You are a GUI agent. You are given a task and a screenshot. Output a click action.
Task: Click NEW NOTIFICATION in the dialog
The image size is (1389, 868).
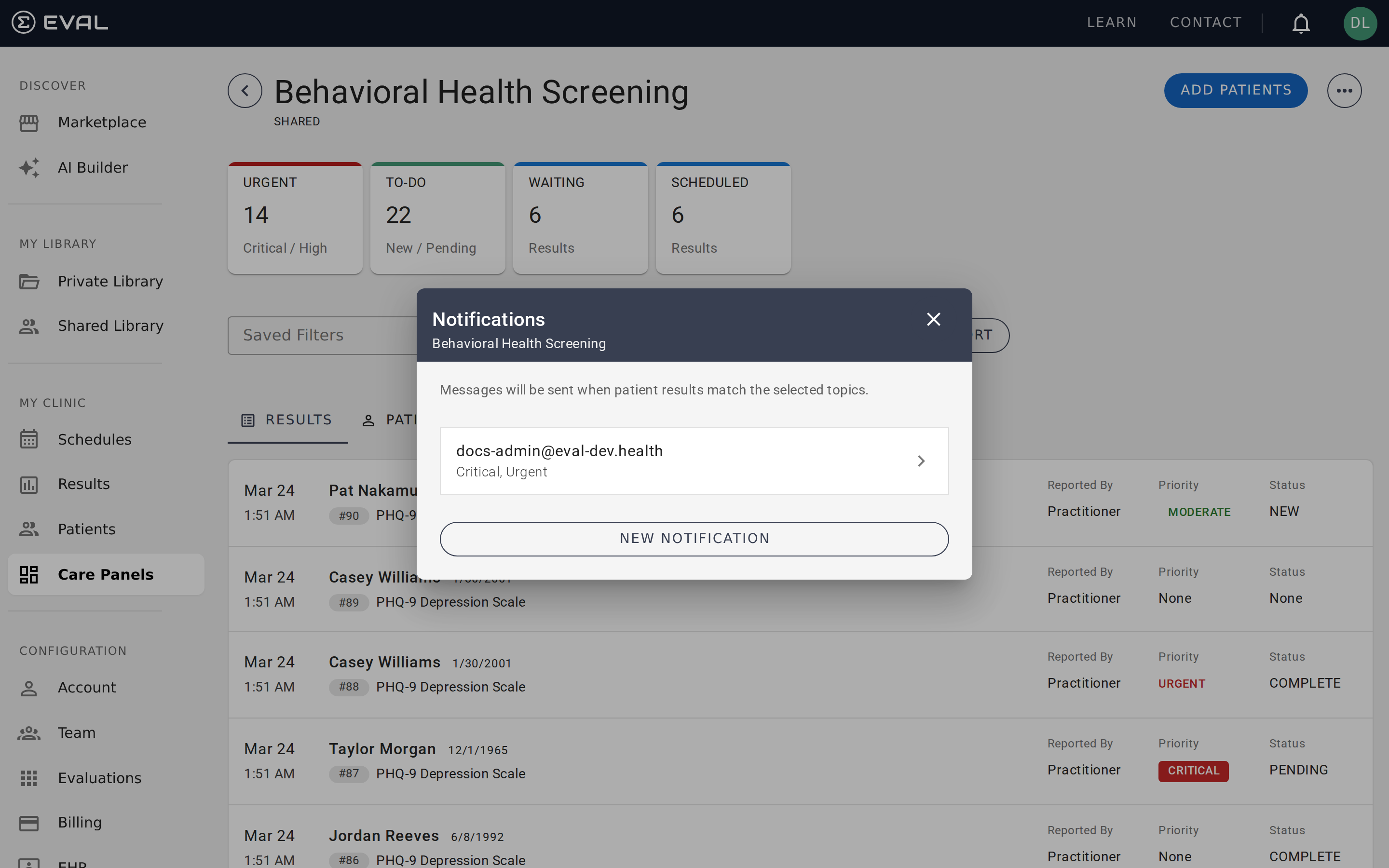tap(694, 538)
